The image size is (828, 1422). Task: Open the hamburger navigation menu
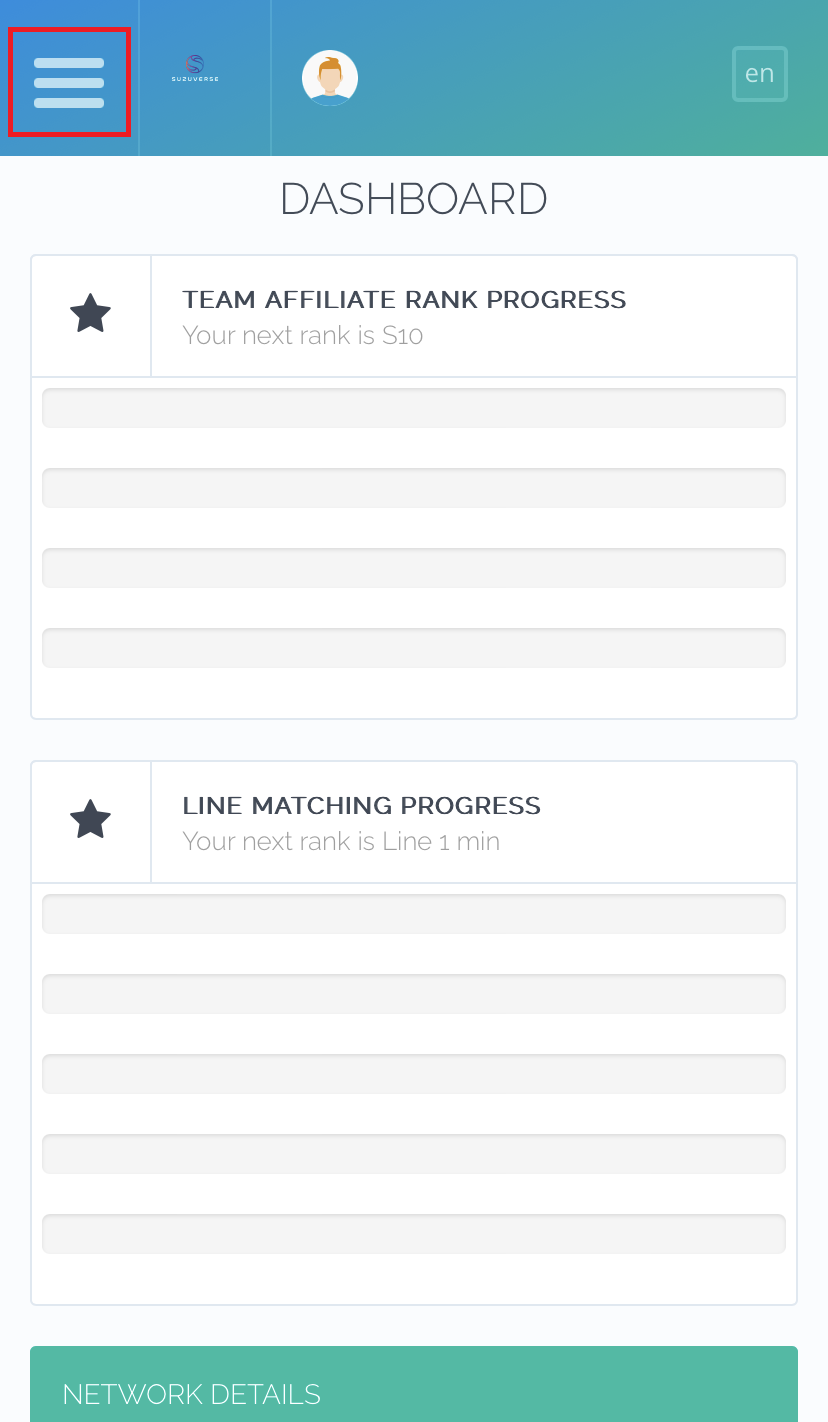coord(69,82)
